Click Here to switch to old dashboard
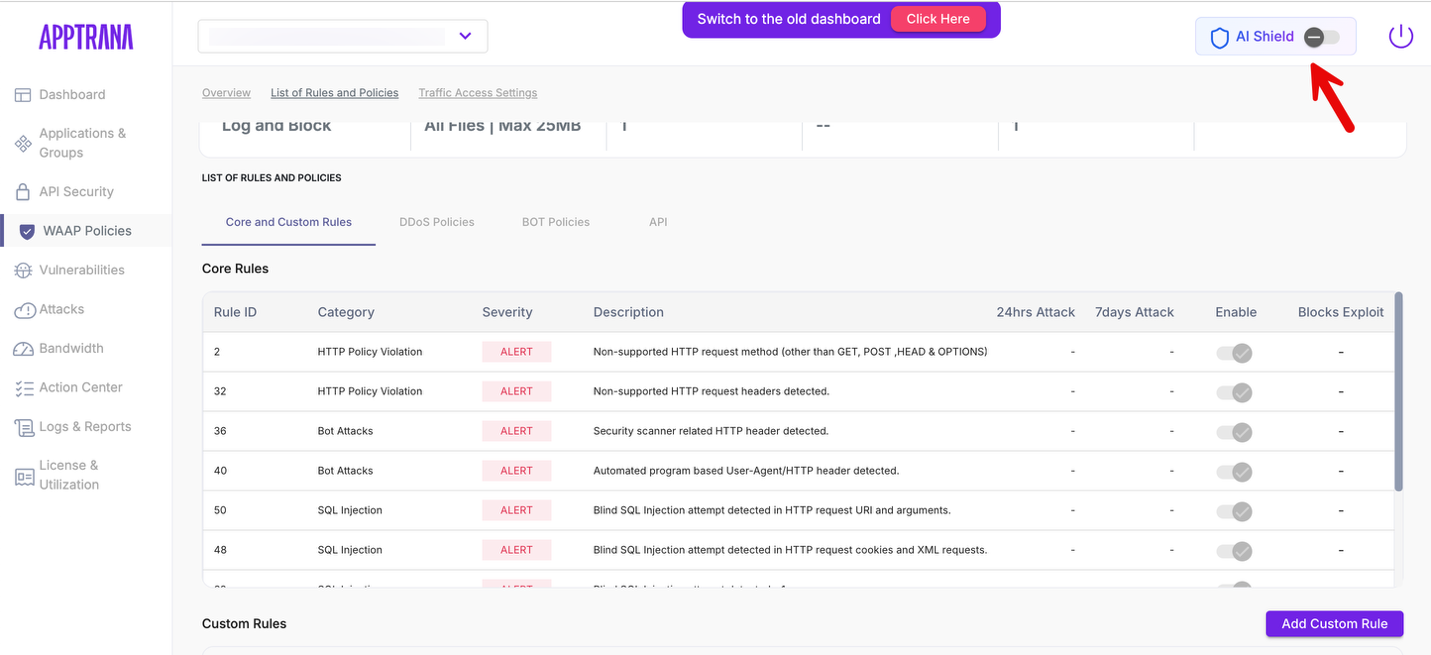The height and width of the screenshot is (655, 1431). point(938,18)
